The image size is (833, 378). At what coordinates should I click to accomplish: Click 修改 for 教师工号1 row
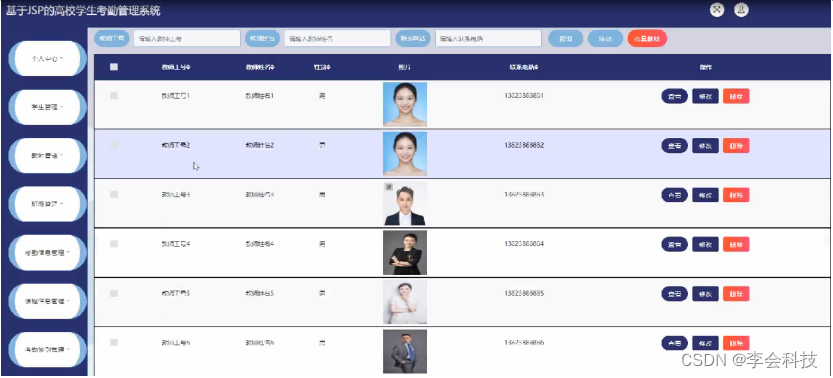[x=706, y=96]
